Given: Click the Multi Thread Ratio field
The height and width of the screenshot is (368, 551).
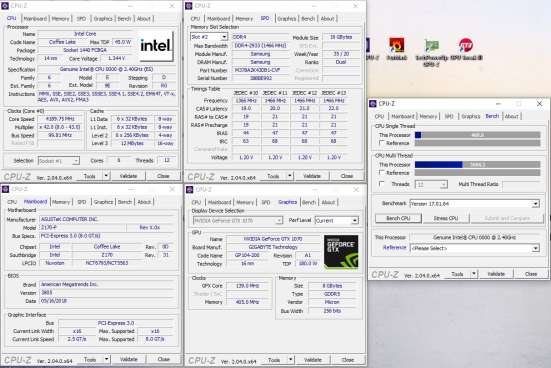Looking at the screenshot, I should click(521, 184).
